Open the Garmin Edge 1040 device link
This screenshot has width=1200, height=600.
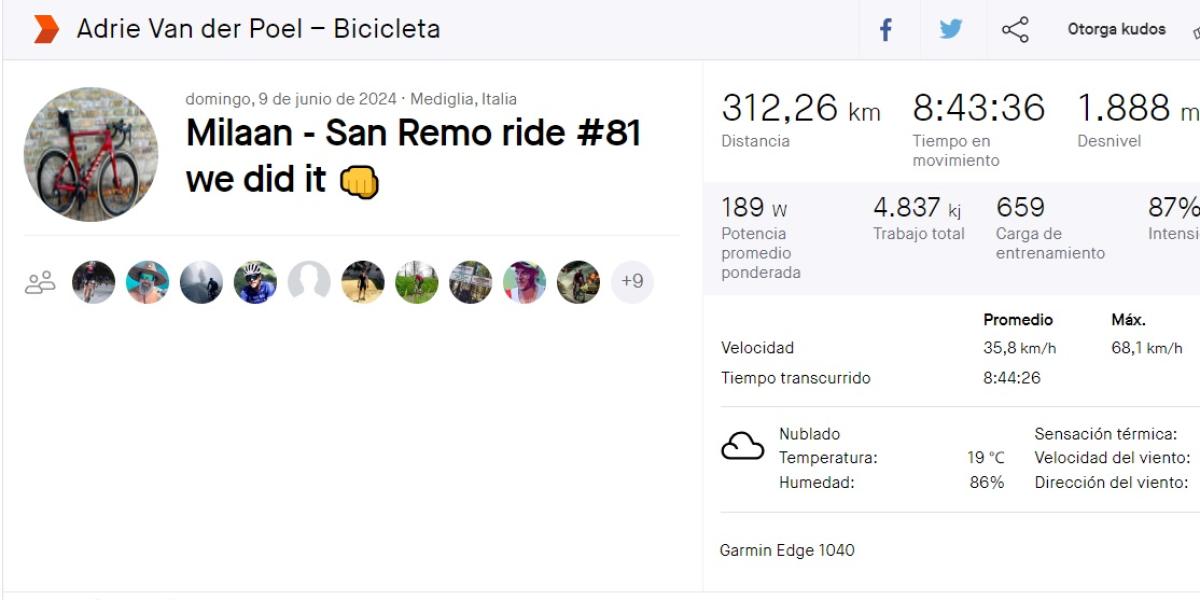tap(787, 550)
